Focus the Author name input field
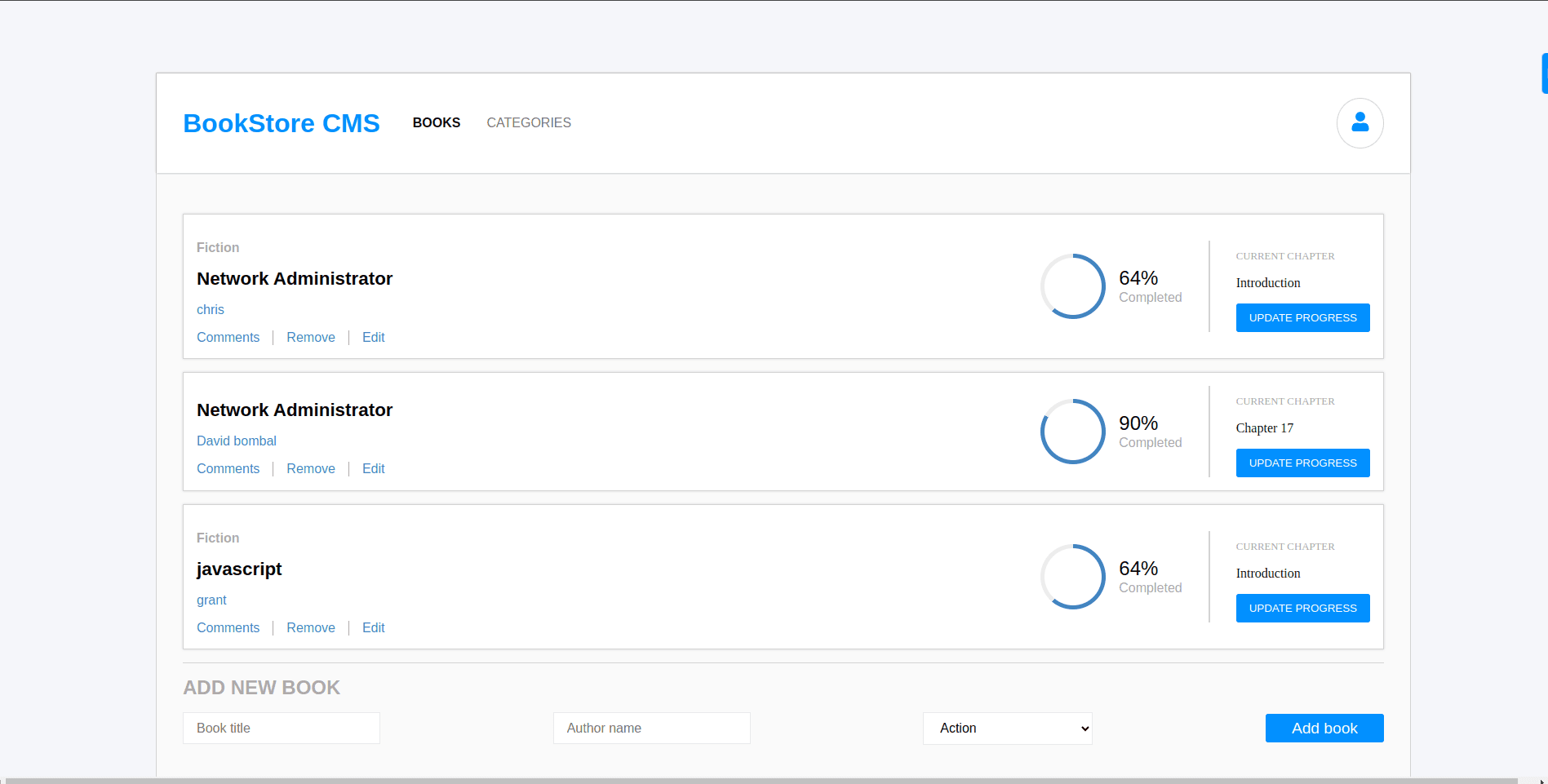This screenshot has height=784, width=1548. tap(651, 729)
